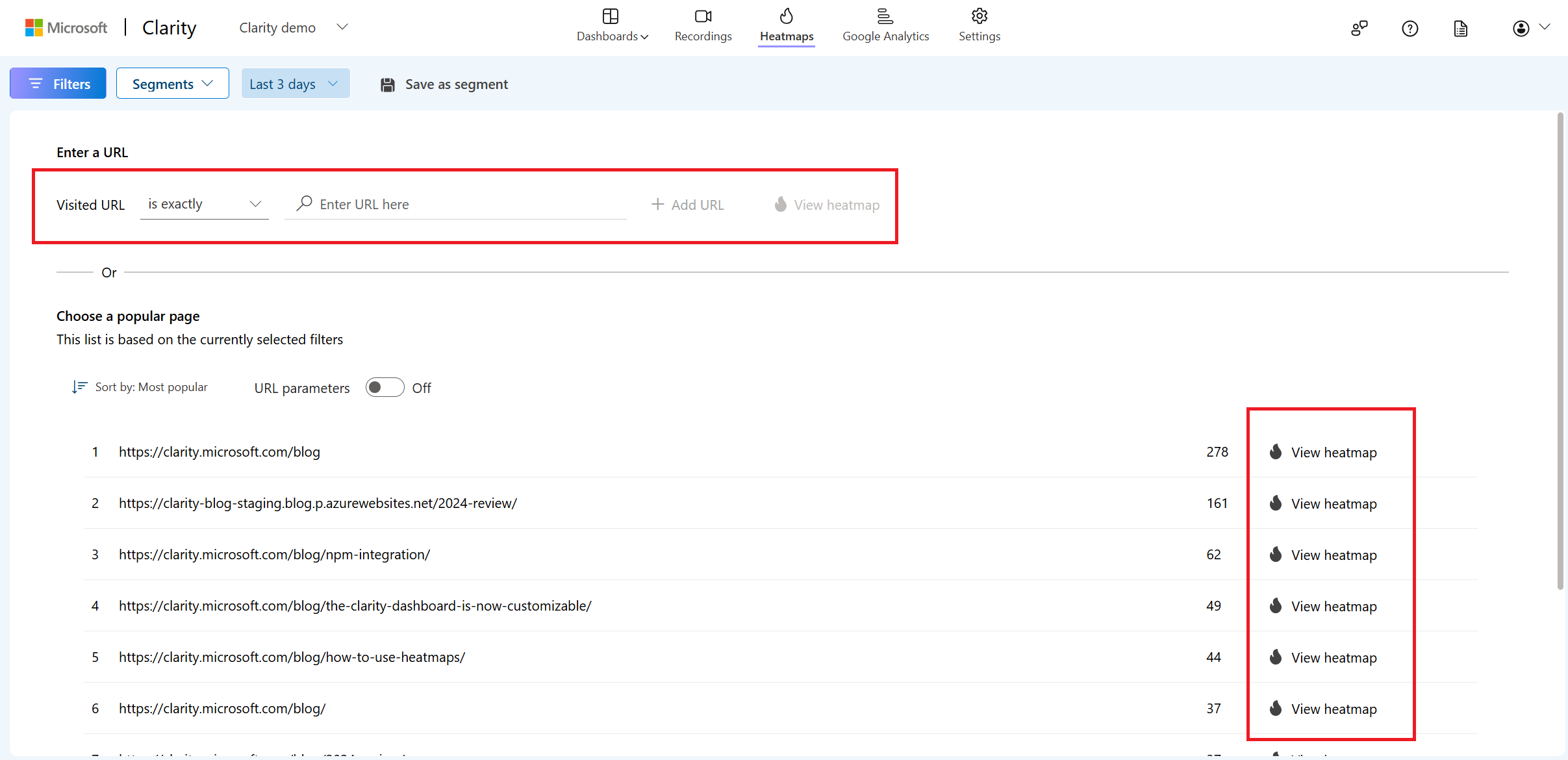Click flame icon for the /blog row
This screenshot has width=1568, height=760.
[1276, 451]
